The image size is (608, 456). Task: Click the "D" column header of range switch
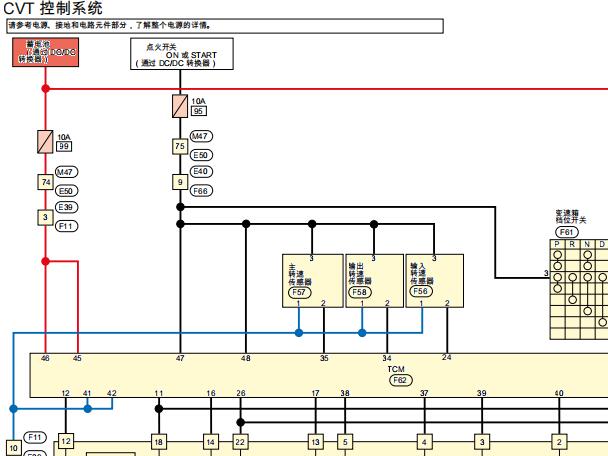(x=602, y=244)
